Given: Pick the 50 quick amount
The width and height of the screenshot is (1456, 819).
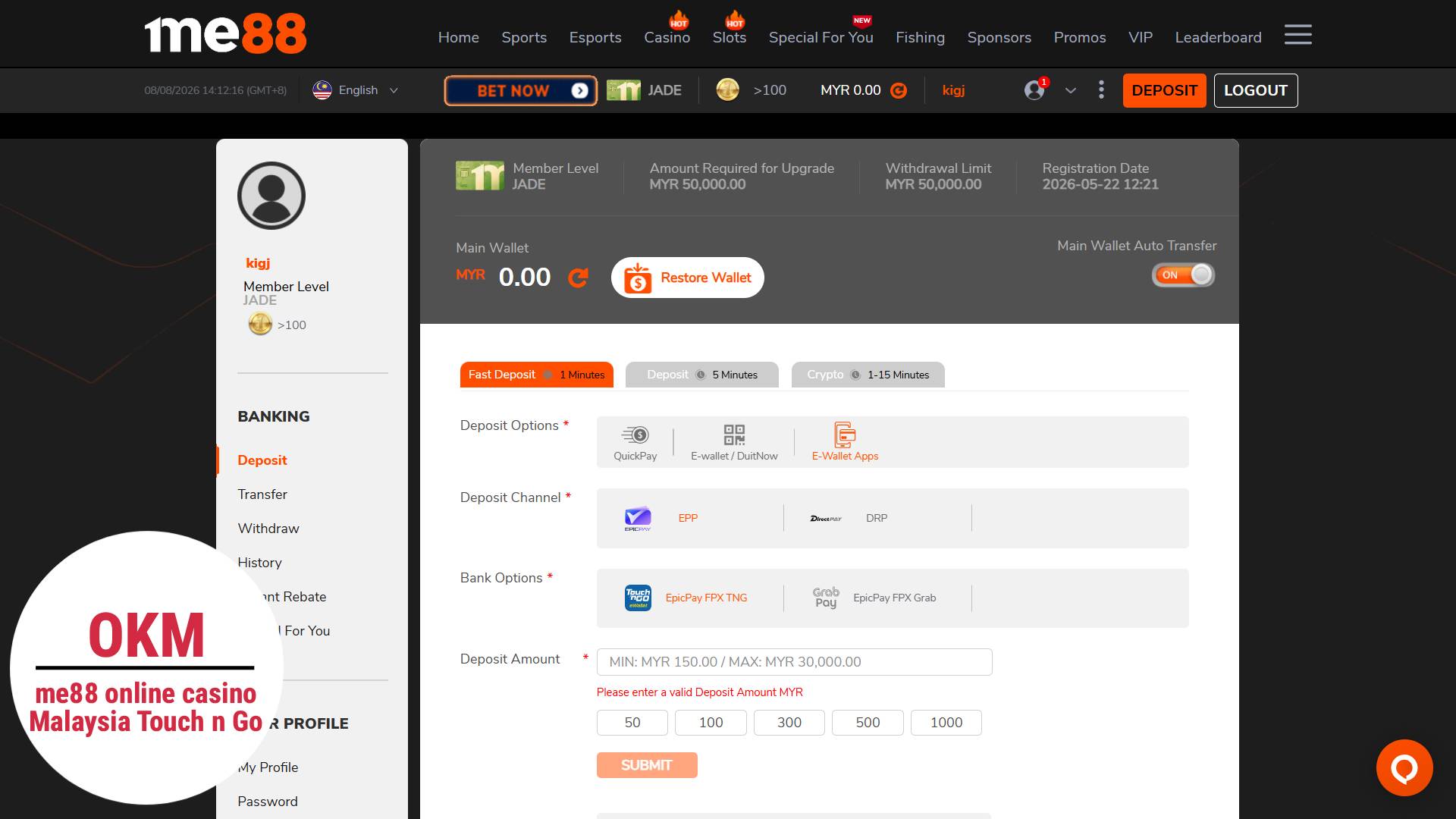Looking at the screenshot, I should 632,723.
